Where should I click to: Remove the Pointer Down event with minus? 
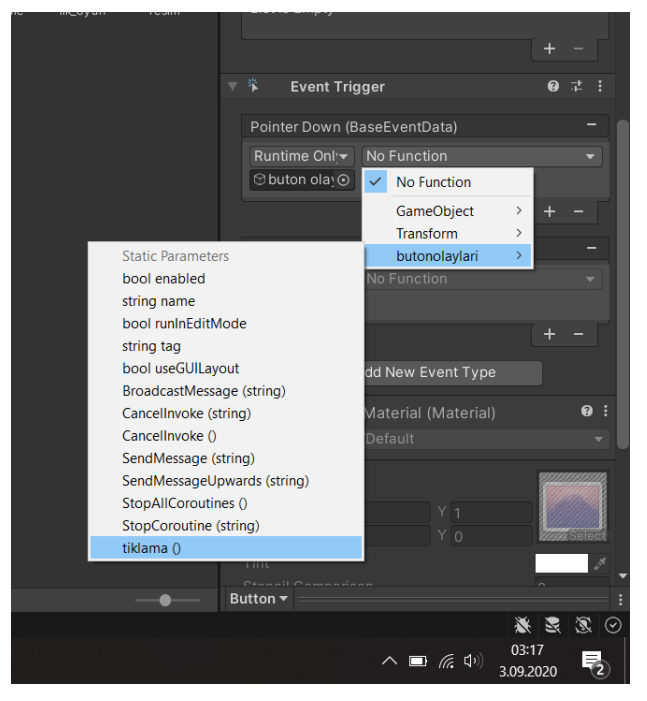tap(591, 126)
